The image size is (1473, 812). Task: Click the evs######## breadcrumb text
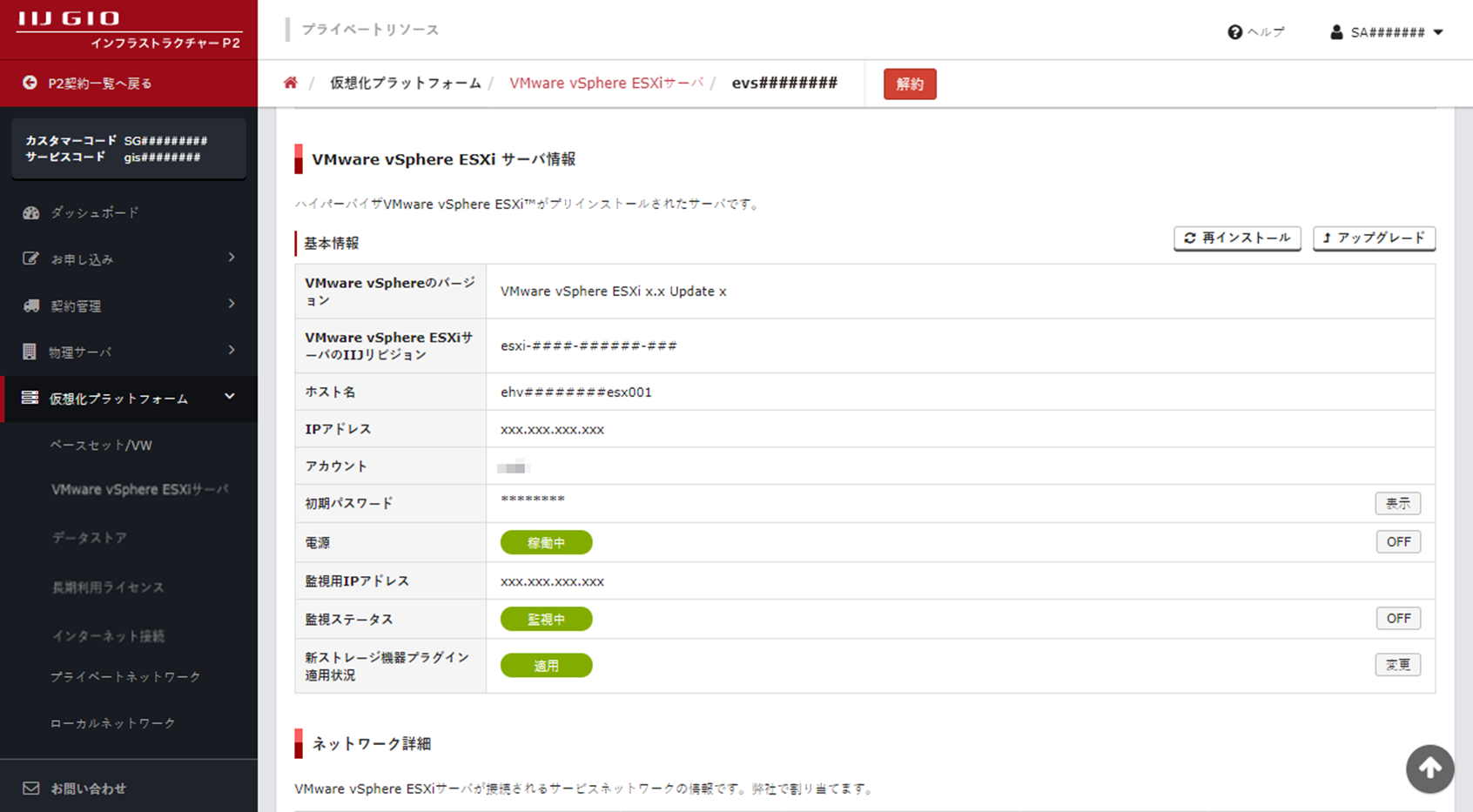coord(784,83)
